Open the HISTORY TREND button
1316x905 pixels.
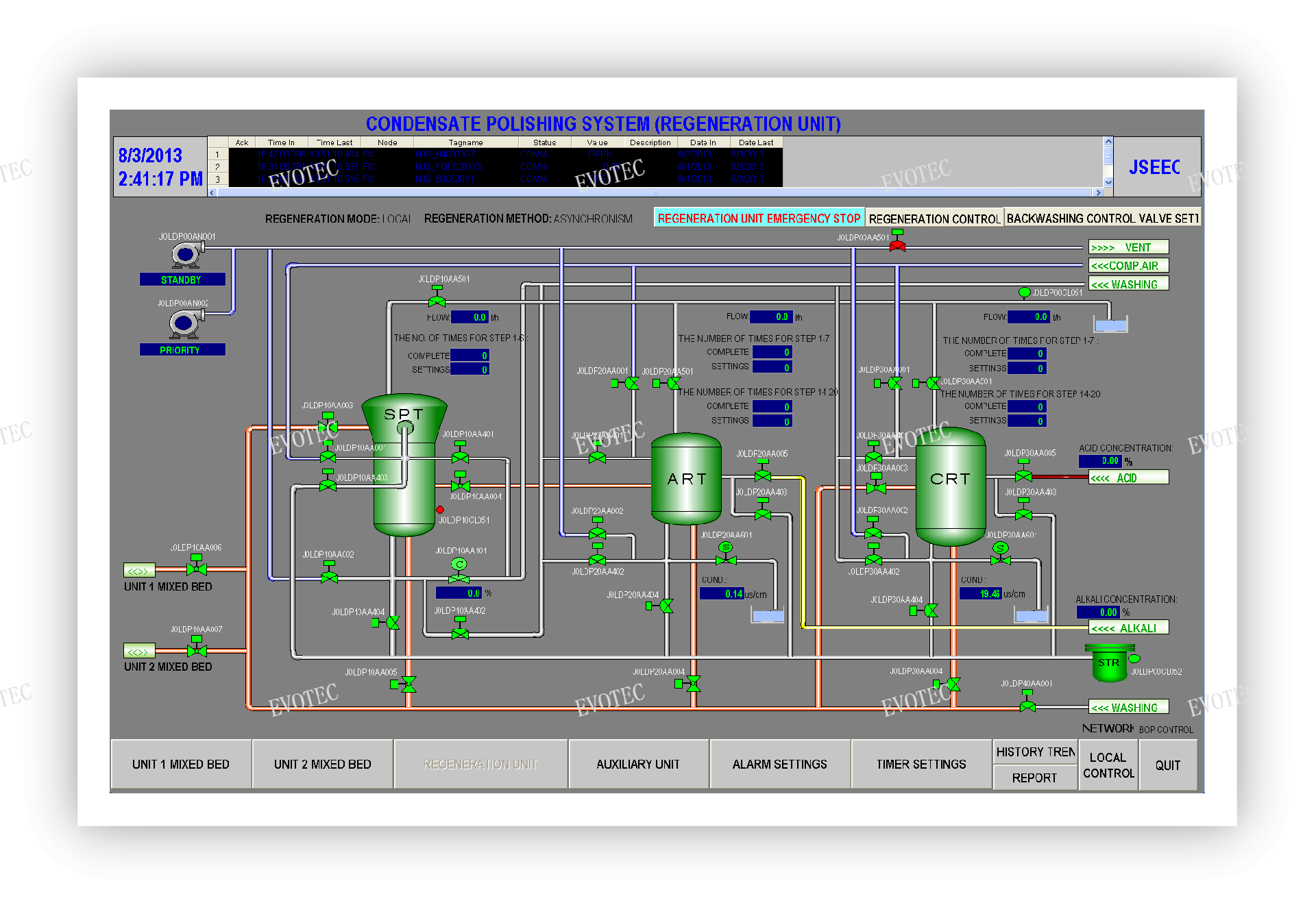tap(1035, 752)
